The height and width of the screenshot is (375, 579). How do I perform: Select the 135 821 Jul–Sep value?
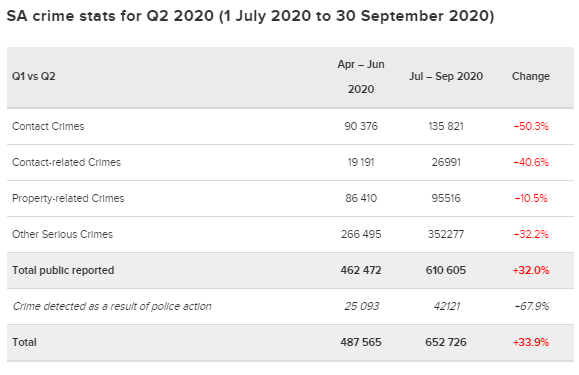[446, 126]
